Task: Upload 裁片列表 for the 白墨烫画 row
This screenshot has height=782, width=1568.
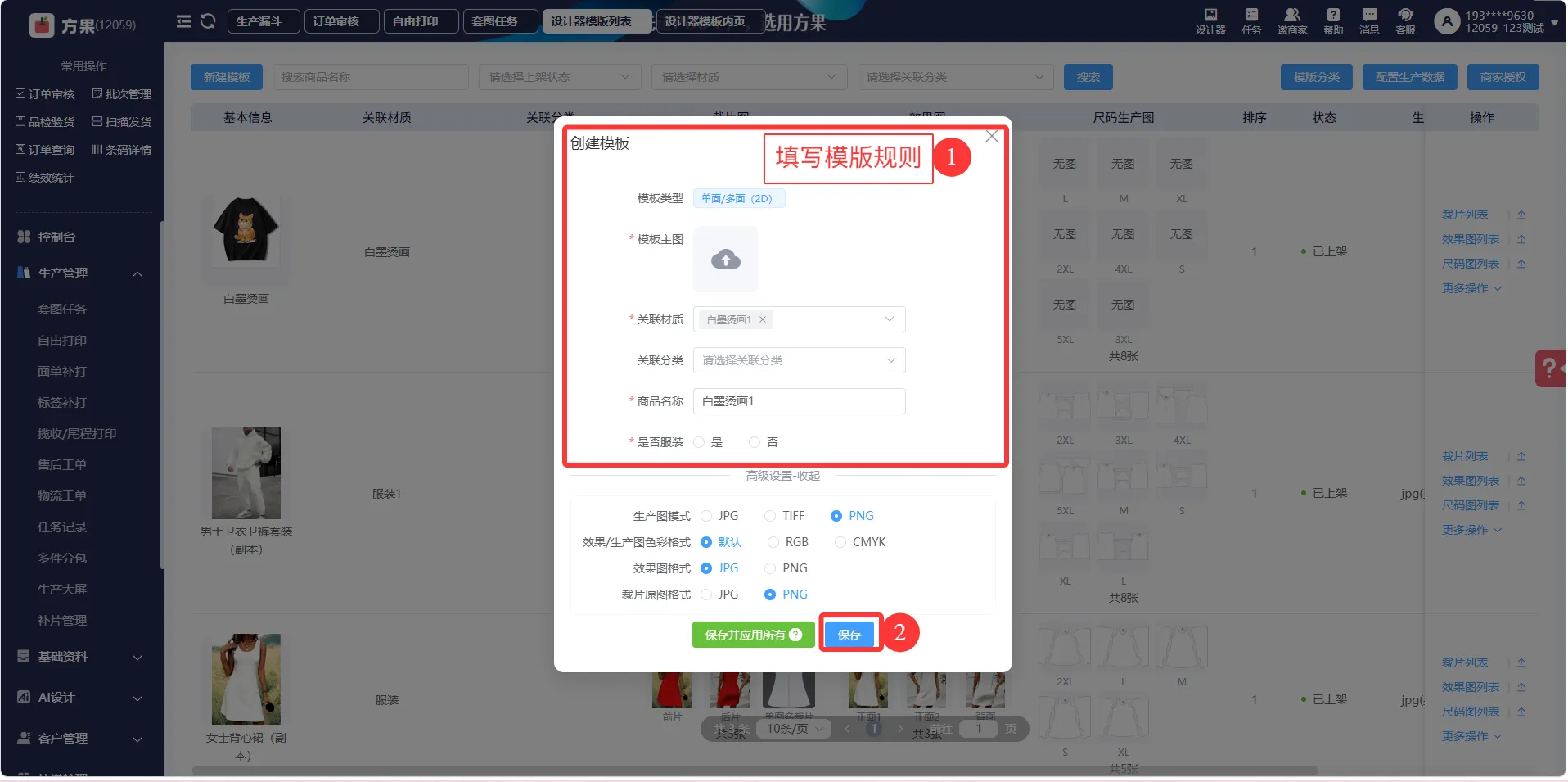Action: point(1521,215)
